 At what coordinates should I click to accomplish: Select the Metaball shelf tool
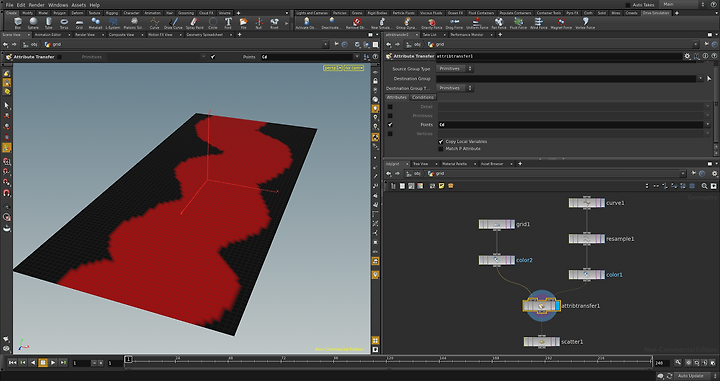96,23
